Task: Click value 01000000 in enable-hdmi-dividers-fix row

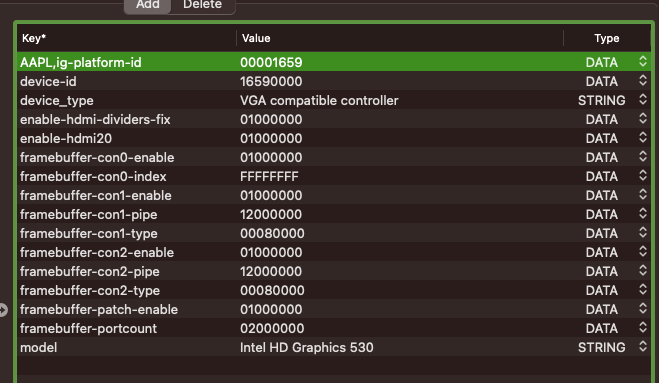Action: coord(271,120)
